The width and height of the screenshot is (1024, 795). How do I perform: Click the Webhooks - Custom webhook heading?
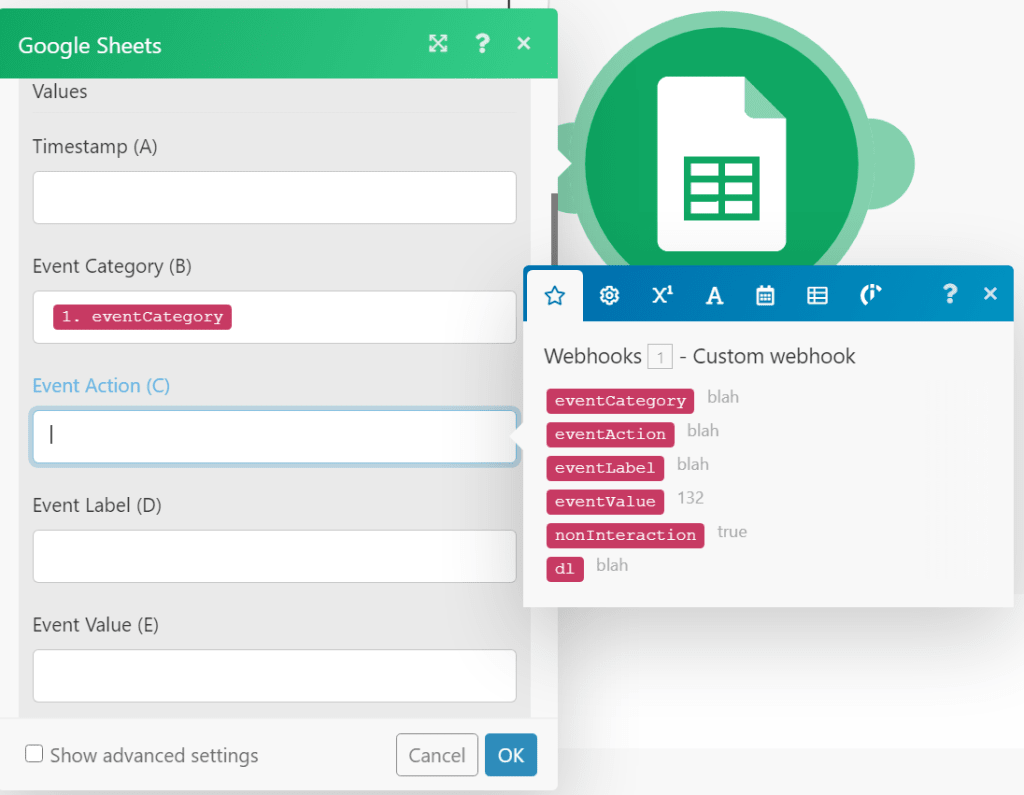click(x=699, y=356)
